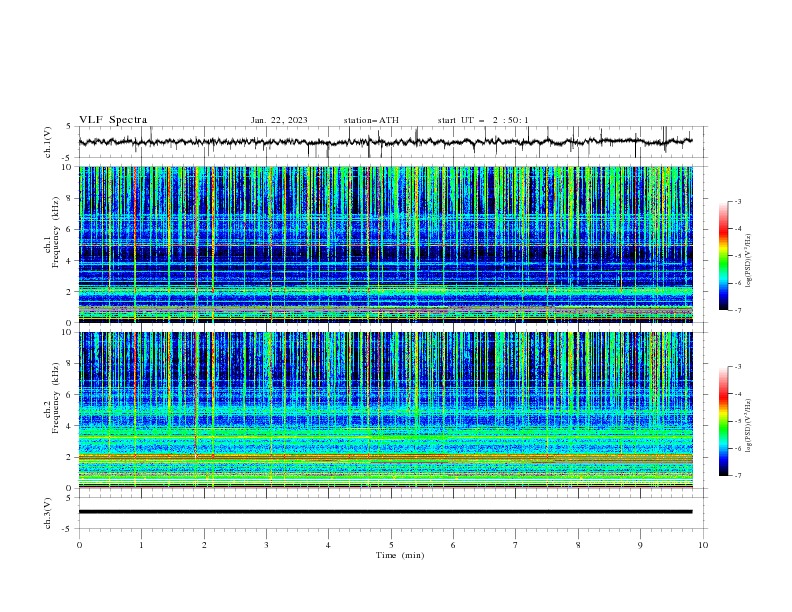Select lower colorbar "log(PSD)(V²/Hz)" label
The image size is (792, 612).
pyautogui.click(x=749, y=426)
